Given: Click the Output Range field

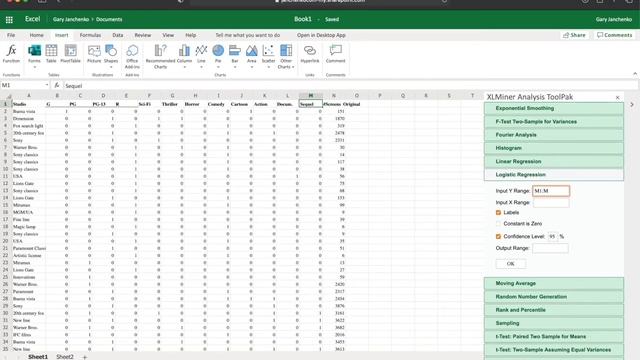Looking at the screenshot, I should click(550, 248).
